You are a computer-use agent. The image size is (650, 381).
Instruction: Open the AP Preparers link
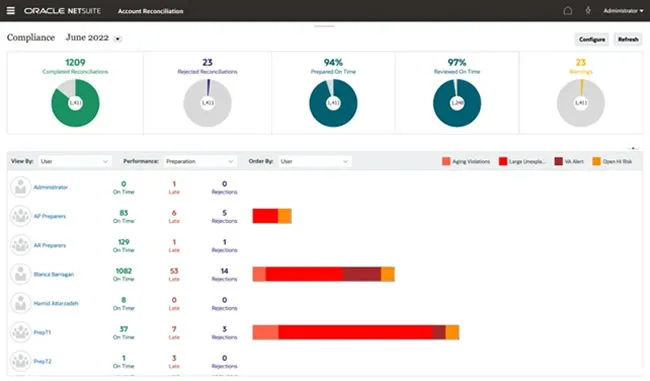(50, 216)
